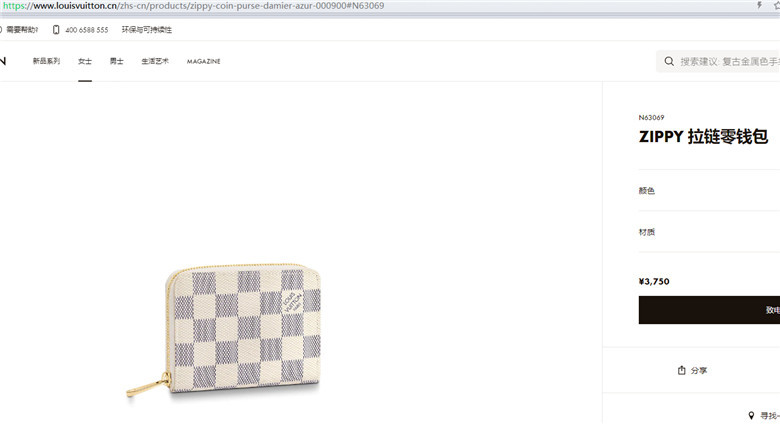Click the black purchase call button

pyautogui.click(x=709, y=310)
